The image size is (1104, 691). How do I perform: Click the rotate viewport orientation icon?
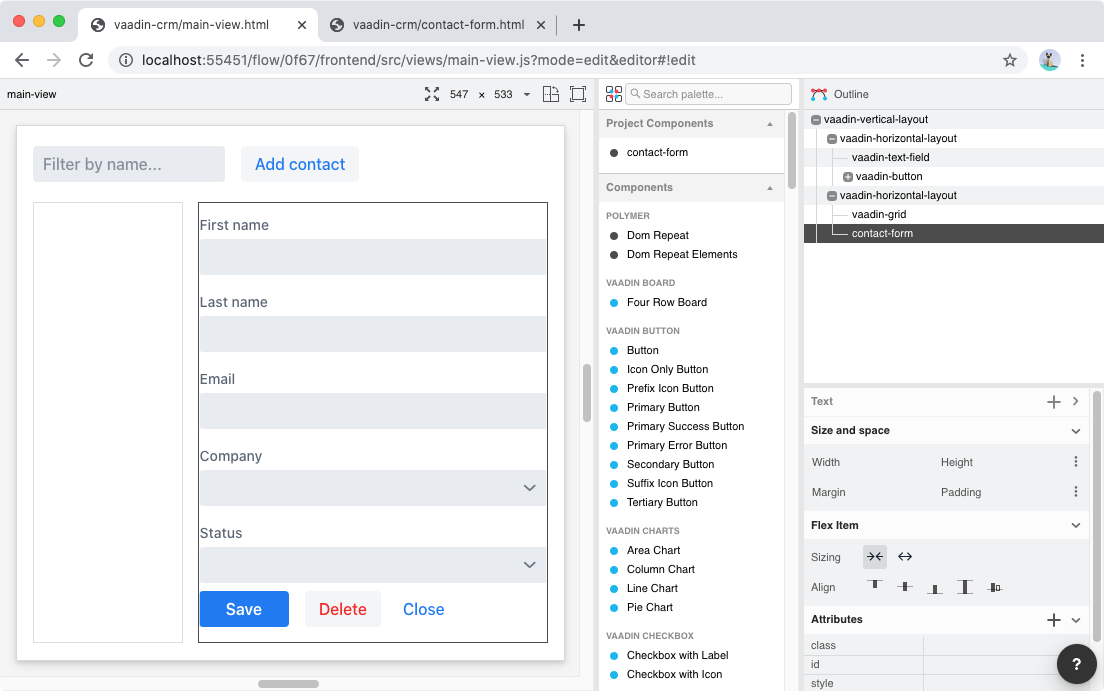[551, 94]
